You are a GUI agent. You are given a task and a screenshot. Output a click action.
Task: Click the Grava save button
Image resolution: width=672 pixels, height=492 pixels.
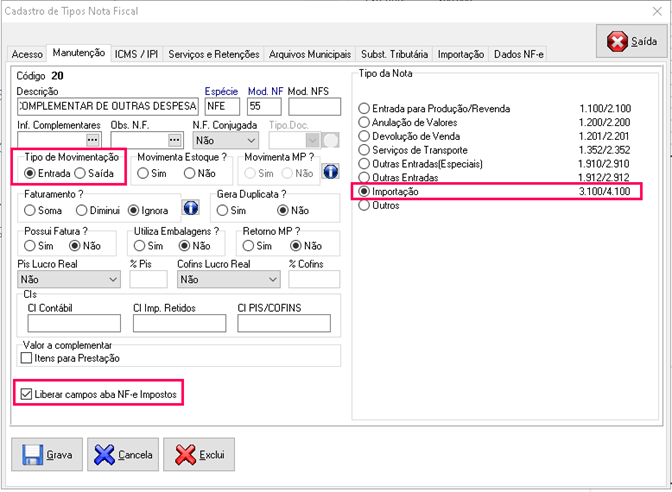coord(47,454)
